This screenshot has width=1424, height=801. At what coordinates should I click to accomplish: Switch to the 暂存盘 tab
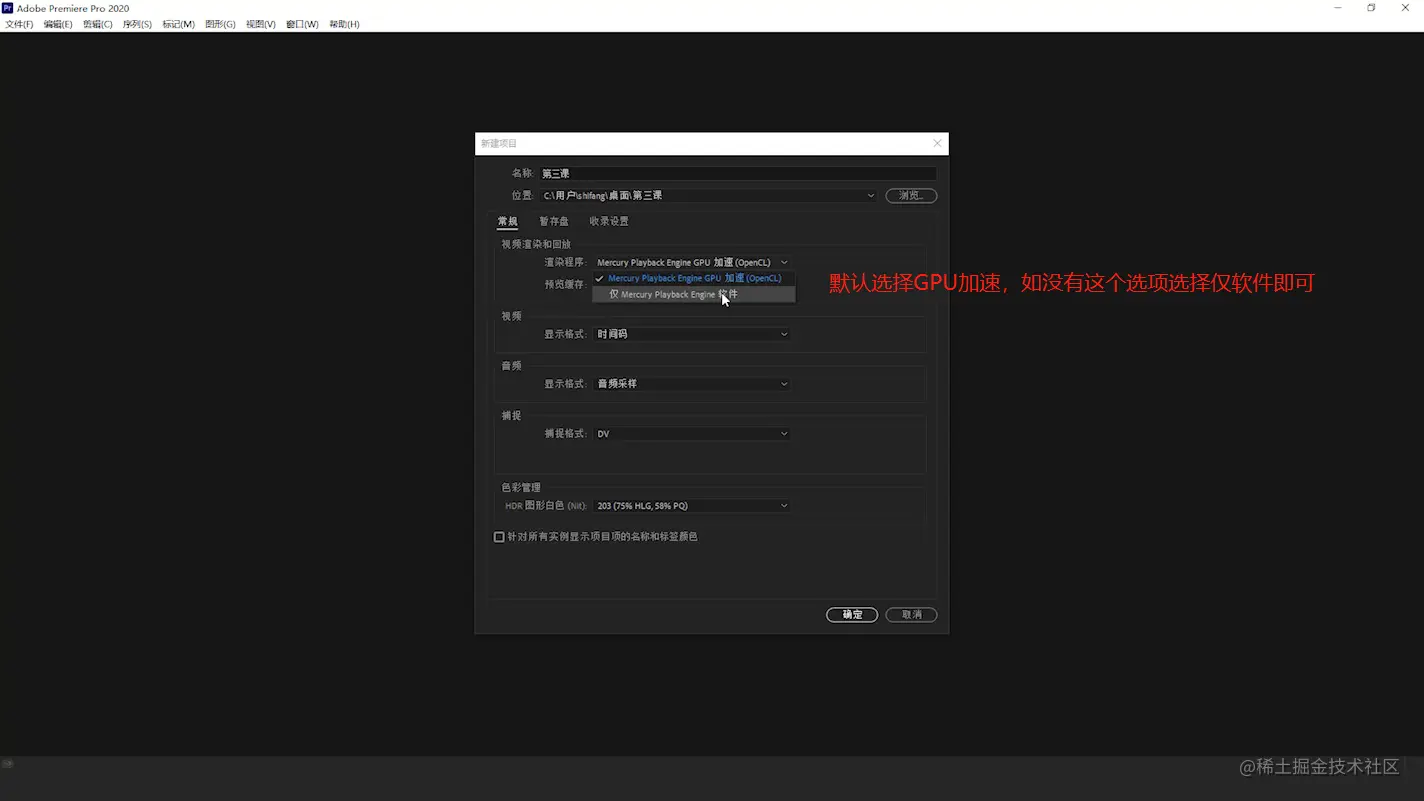pos(554,221)
